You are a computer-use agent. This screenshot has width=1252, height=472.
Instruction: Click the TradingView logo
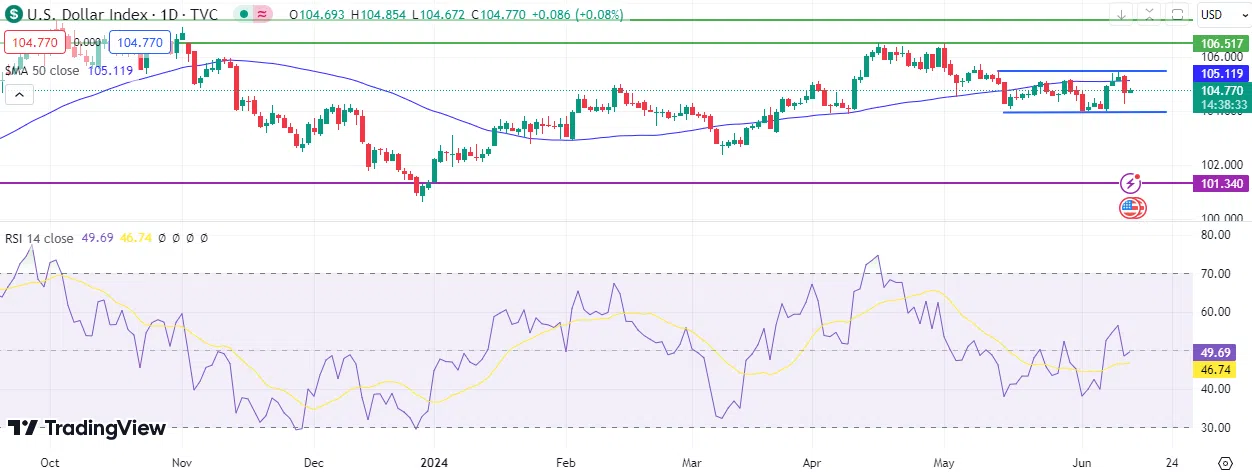[87, 428]
